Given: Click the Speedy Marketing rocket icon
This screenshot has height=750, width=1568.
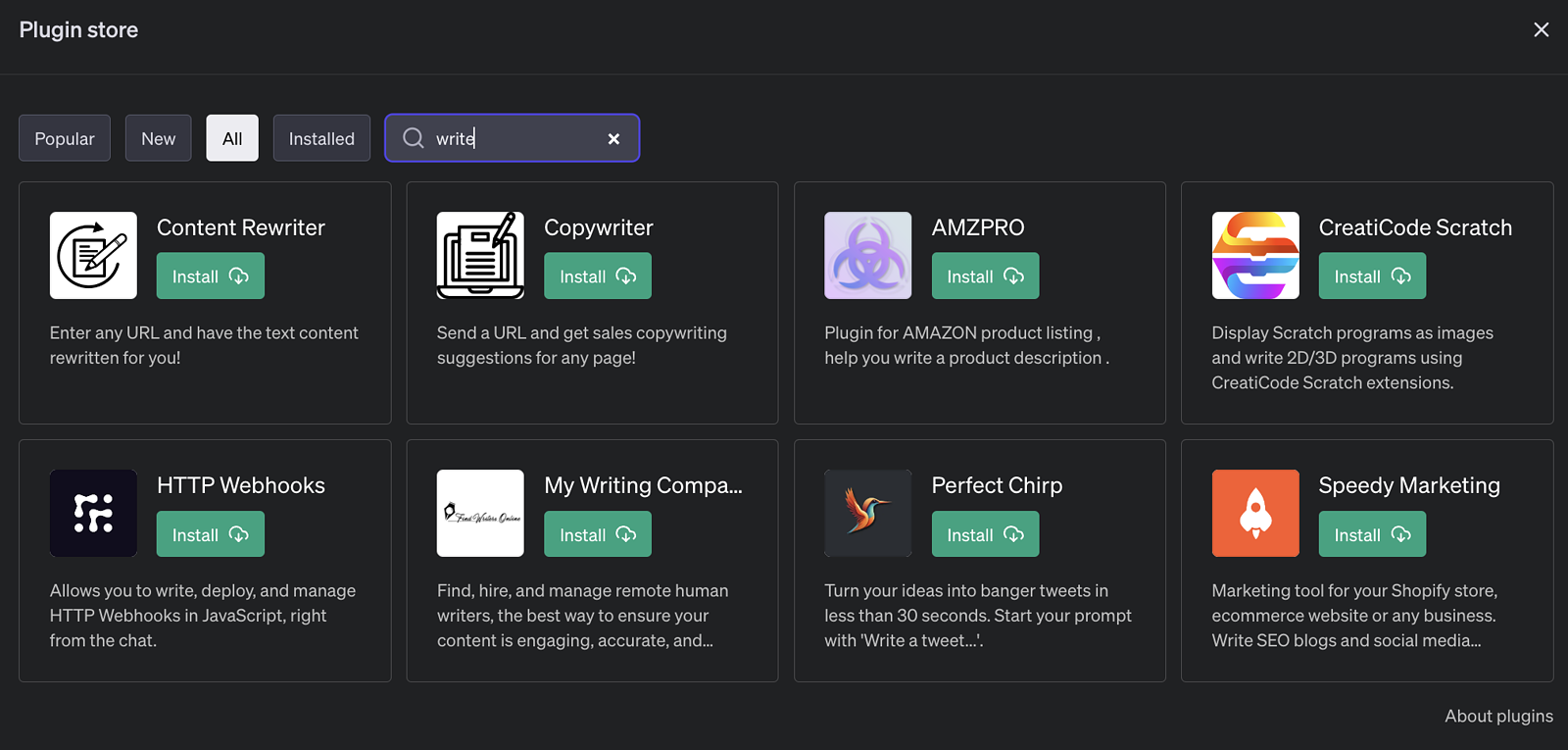Looking at the screenshot, I should tap(1255, 513).
